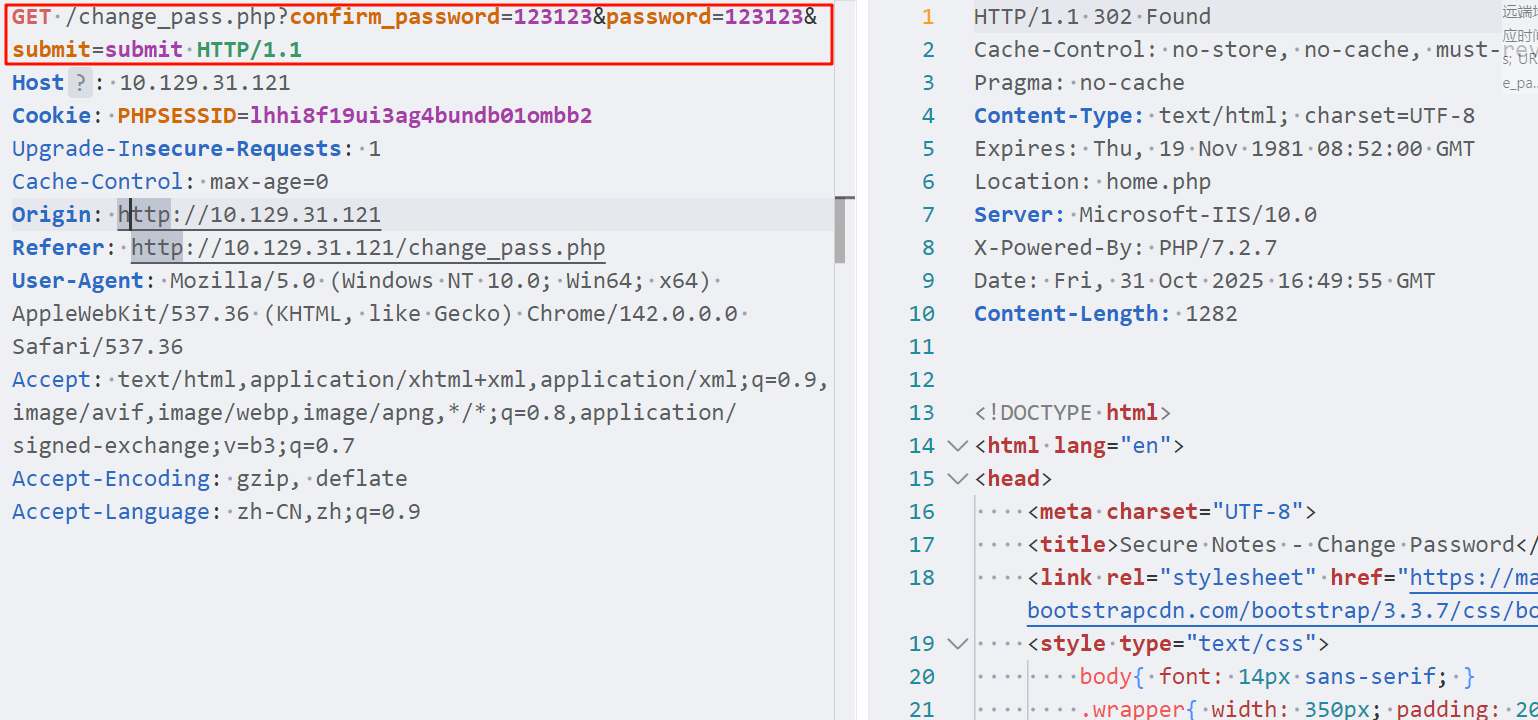This screenshot has width=1538, height=720.
Task: Open the bootstrapcdn stylesheet link
Action: (x=1280, y=610)
